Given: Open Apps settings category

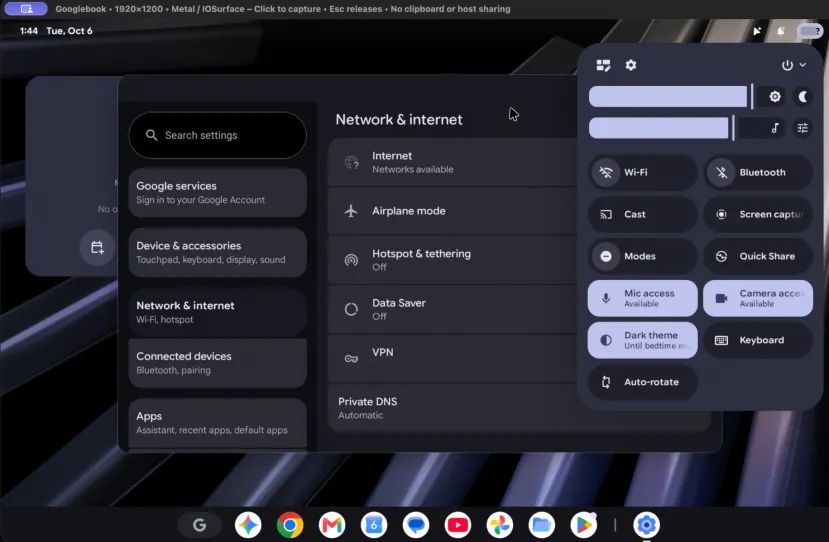Looking at the screenshot, I should click(x=217, y=423).
